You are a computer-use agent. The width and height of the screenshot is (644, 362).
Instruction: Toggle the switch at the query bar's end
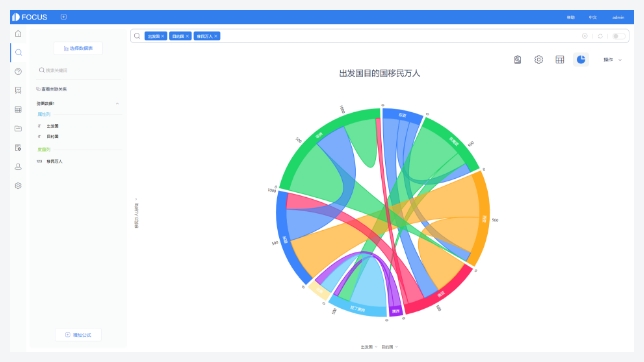point(619,36)
